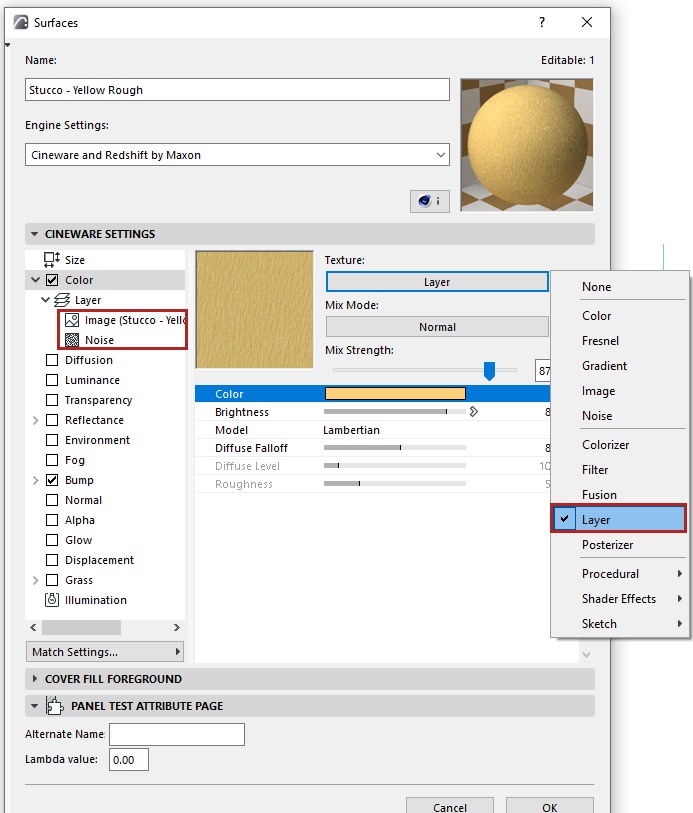Viewport: 693px width, 813px height.
Task: Choose Posterizer from the texture menu
Action: click(x=619, y=544)
